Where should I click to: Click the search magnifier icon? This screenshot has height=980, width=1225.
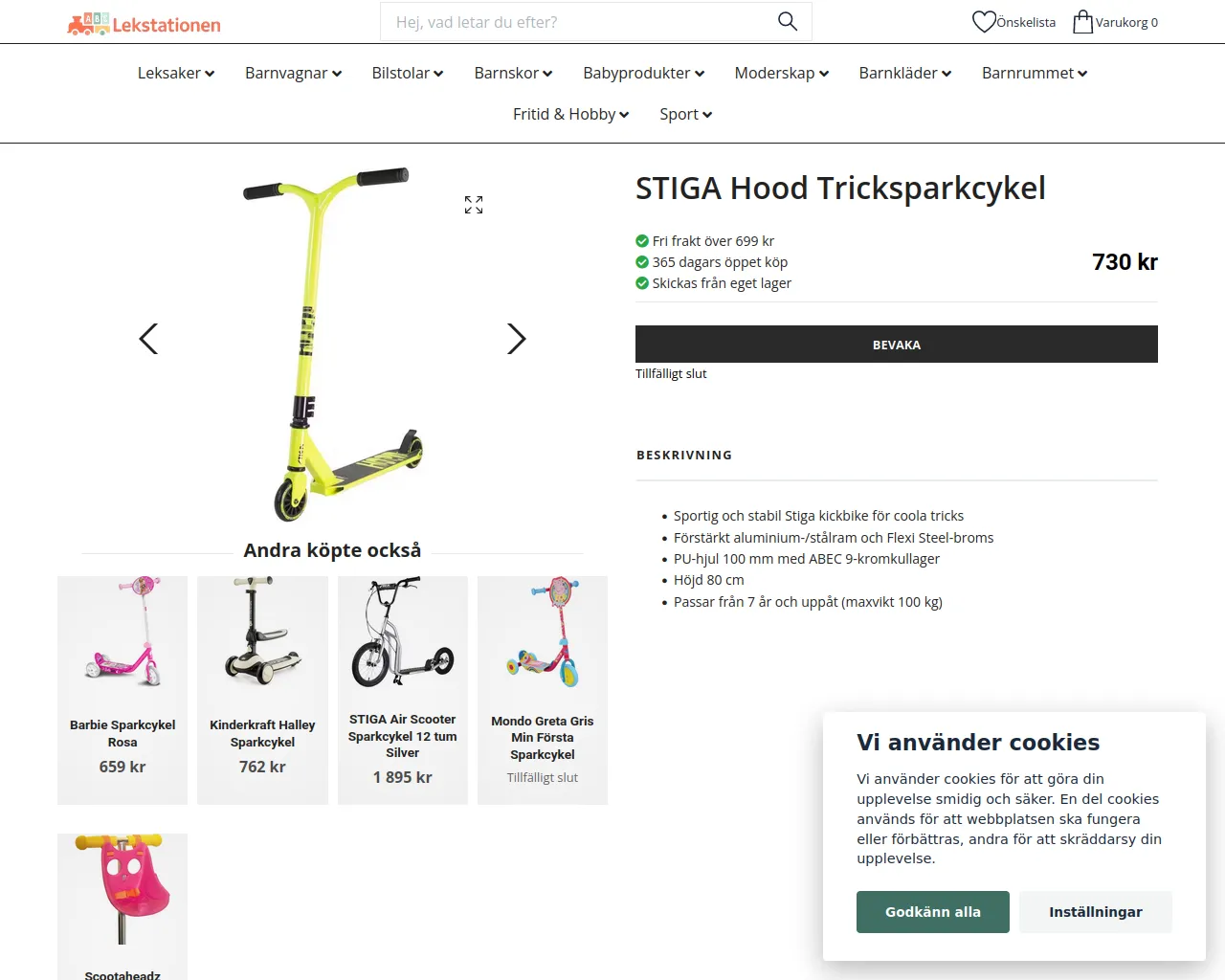(x=788, y=21)
